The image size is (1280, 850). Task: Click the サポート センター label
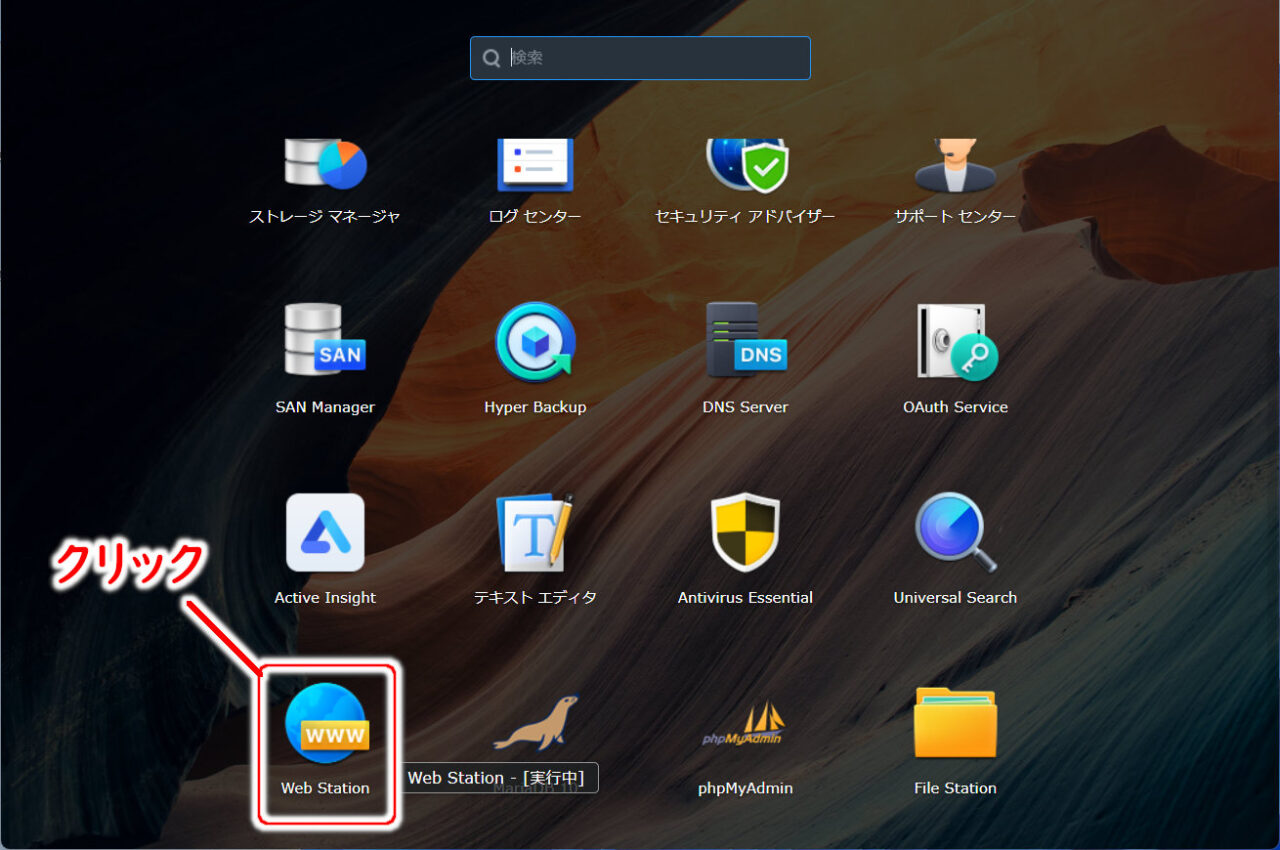click(955, 216)
